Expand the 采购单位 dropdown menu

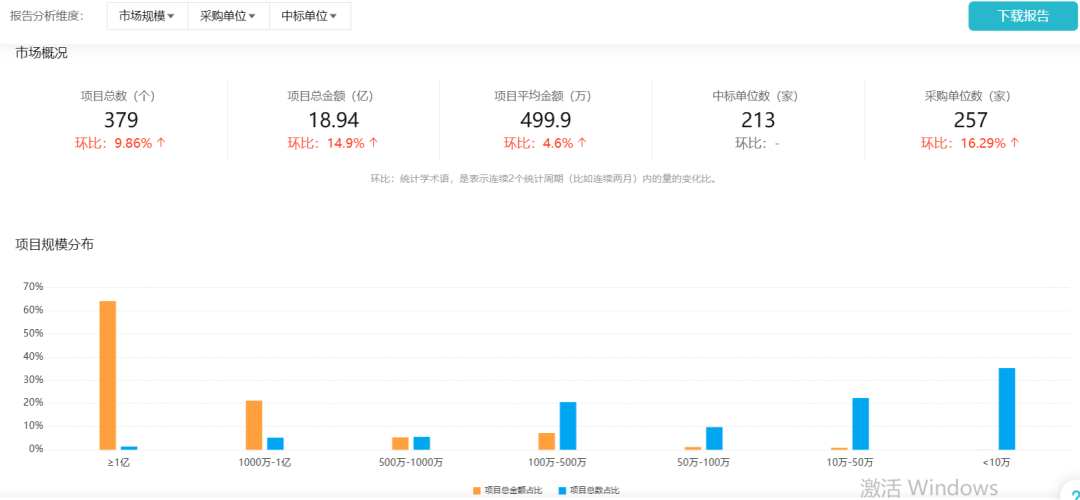click(228, 16)
